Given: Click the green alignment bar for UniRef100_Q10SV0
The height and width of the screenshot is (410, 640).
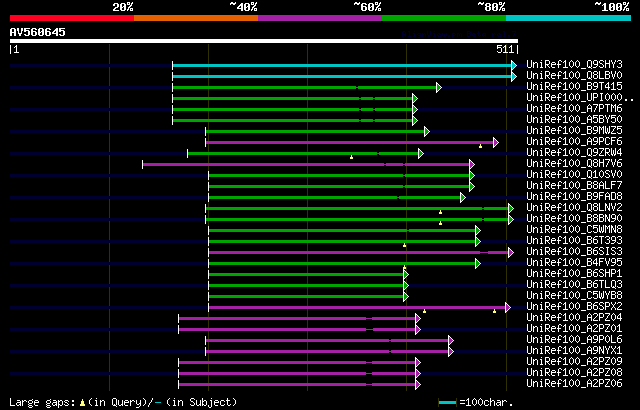Looking at the screenshot, I should (339, 175).
